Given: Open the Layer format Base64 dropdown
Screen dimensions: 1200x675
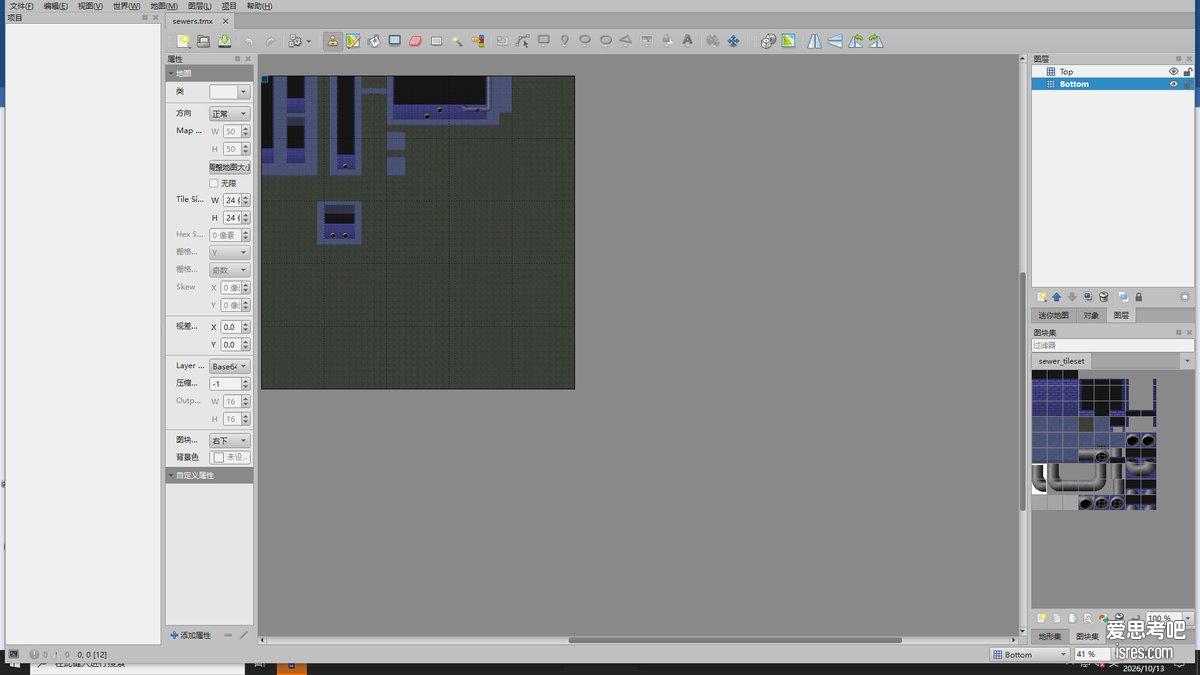Looking at the screenshot, I should (229, 366).
